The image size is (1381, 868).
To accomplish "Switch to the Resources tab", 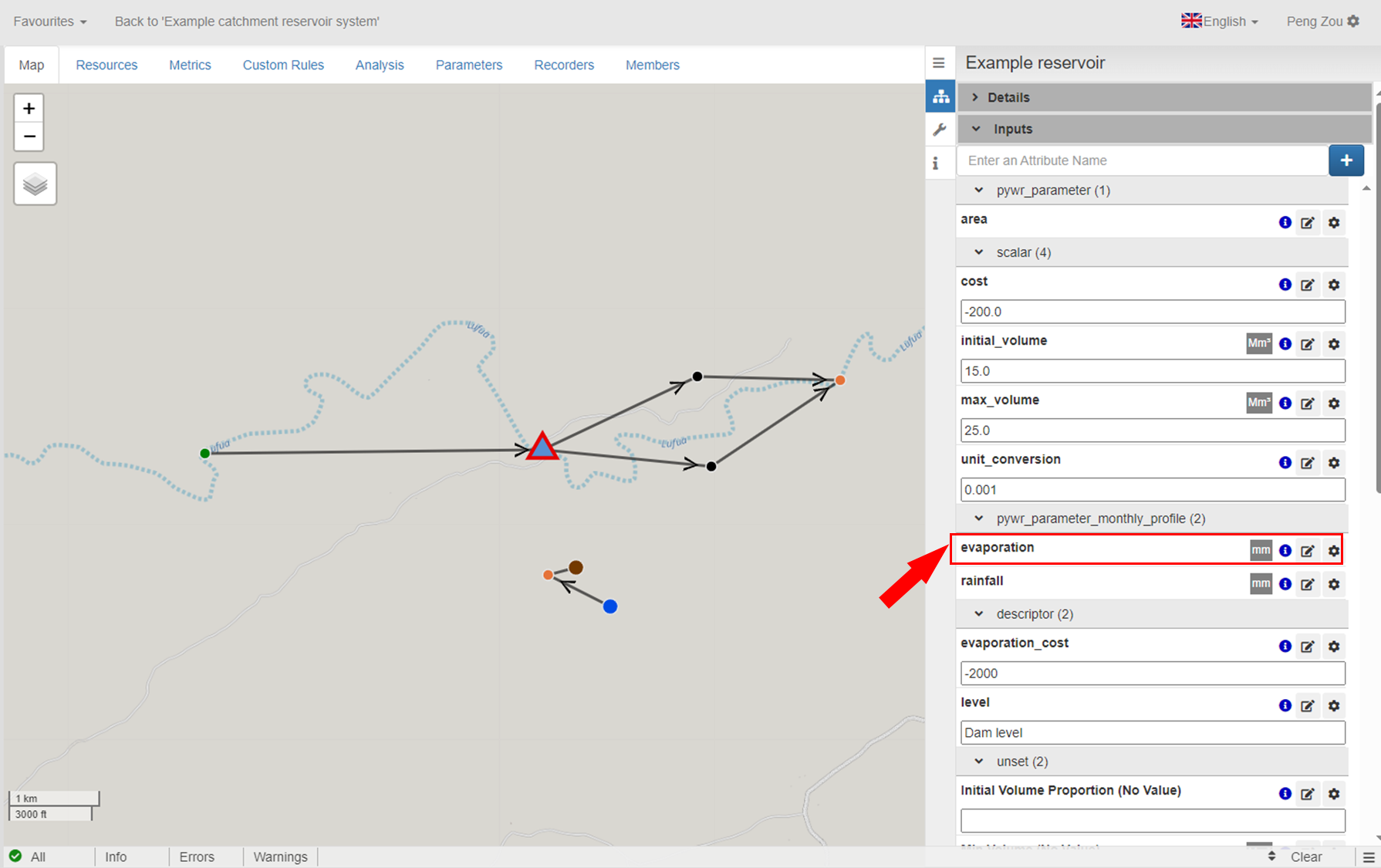I will [106, 65].
